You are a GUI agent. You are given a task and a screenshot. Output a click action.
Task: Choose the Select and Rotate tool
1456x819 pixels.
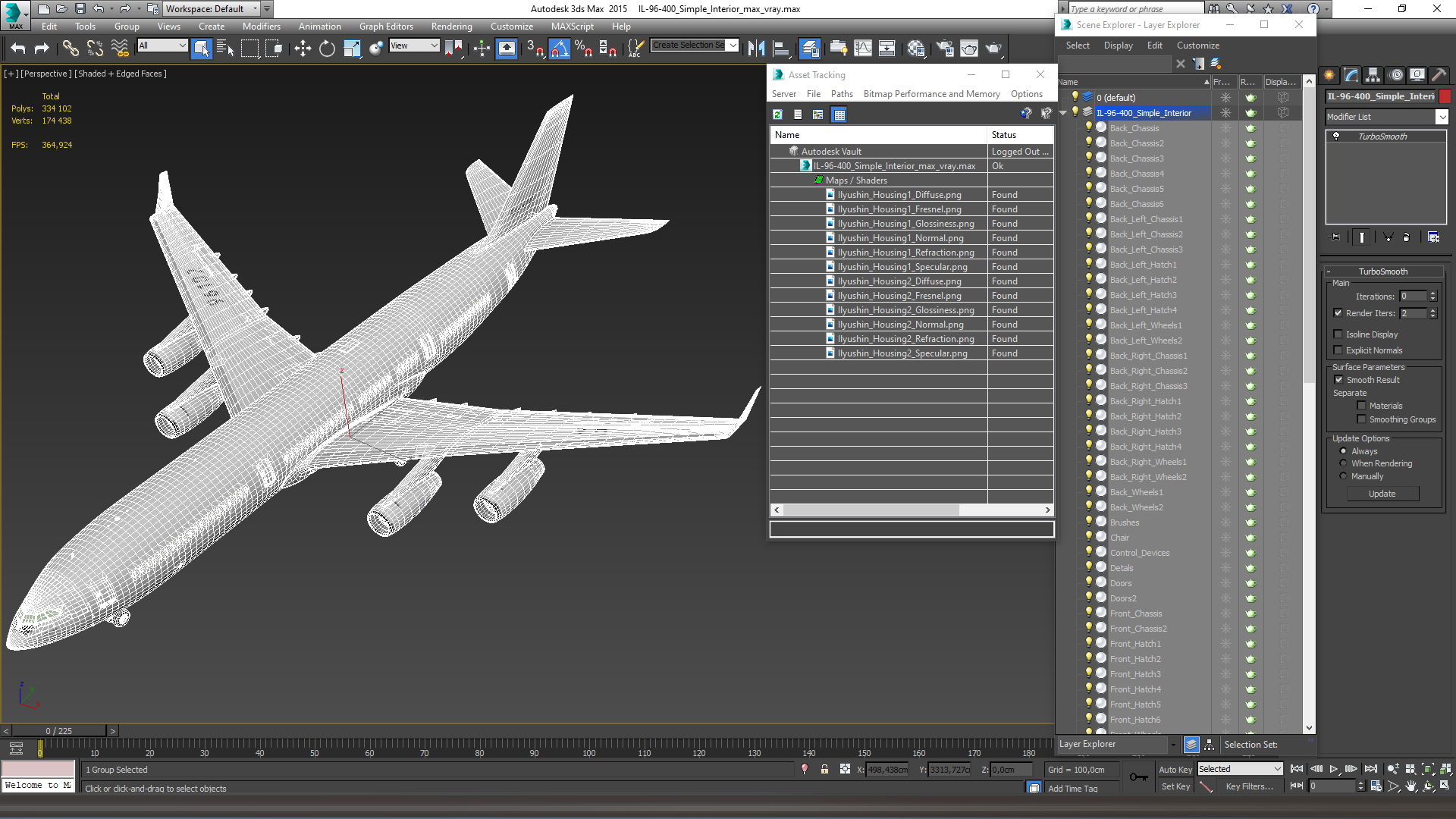[x=327, y=49]
